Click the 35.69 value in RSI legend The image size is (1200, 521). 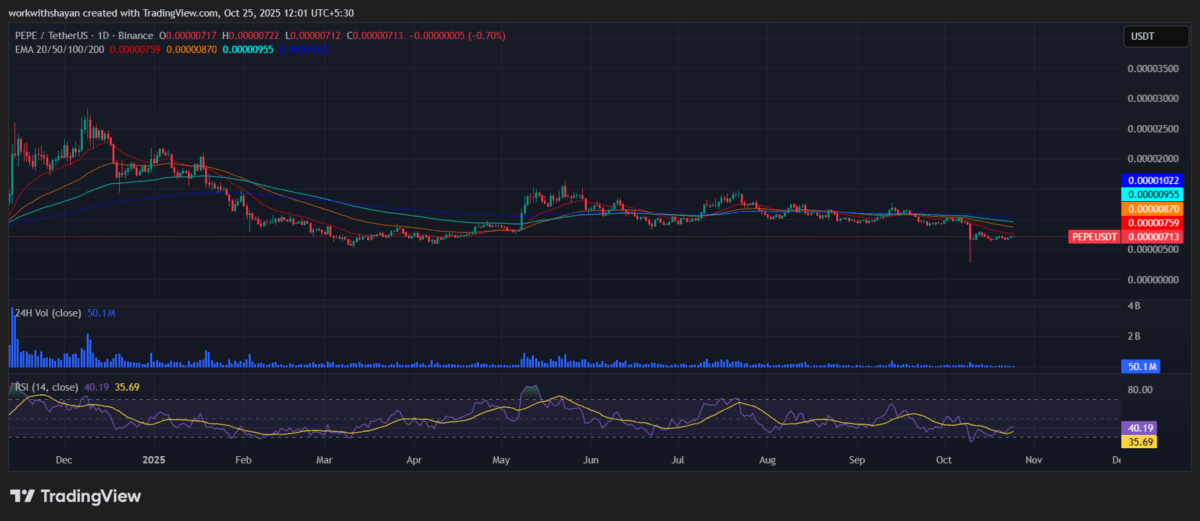(127, 386)
